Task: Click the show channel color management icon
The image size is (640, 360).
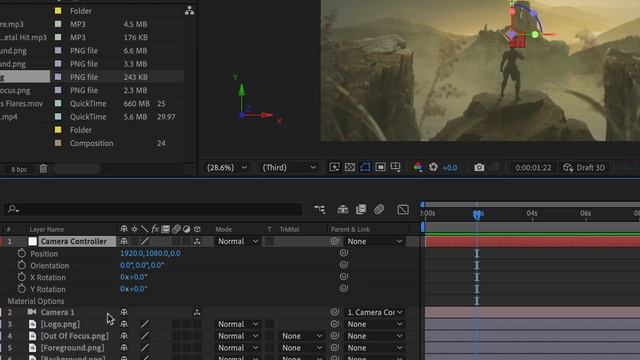Action: (x=418, y=167)
